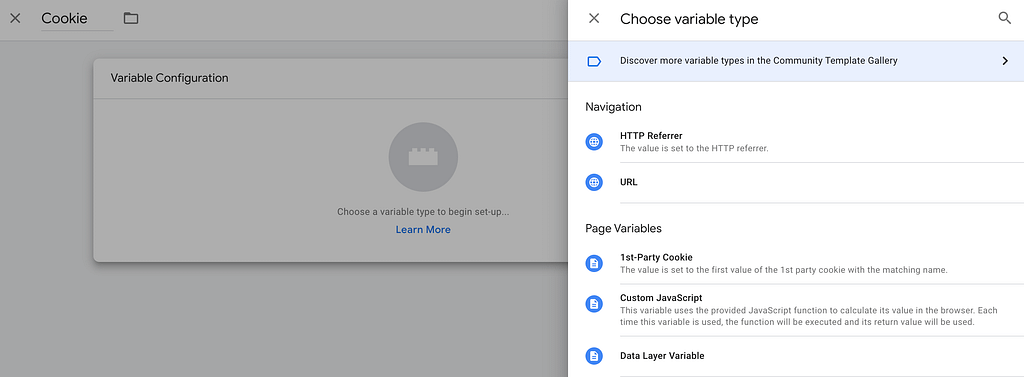Click the tag icon in Community Template banner
This screenshot has height=377, width=1024.
click(x=594, y=61)
